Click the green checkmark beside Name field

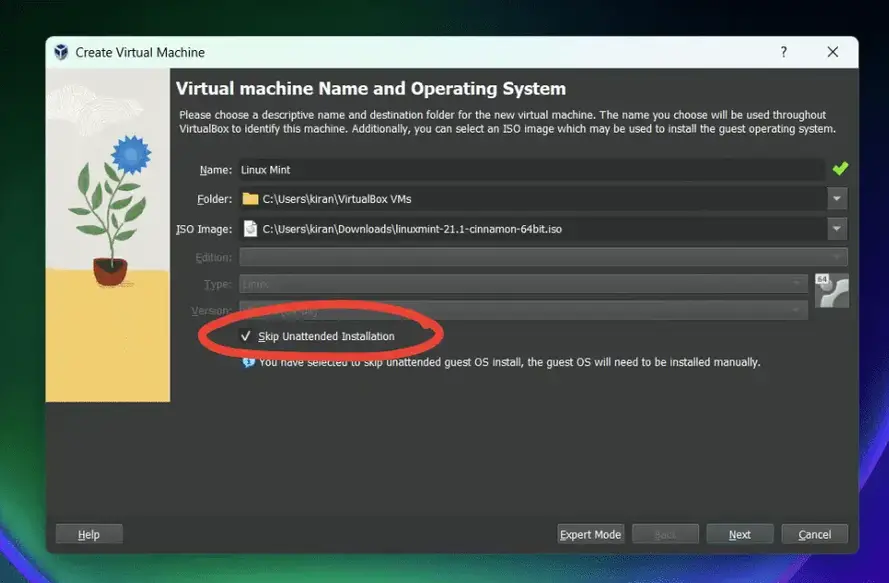[x=840, y=168]
